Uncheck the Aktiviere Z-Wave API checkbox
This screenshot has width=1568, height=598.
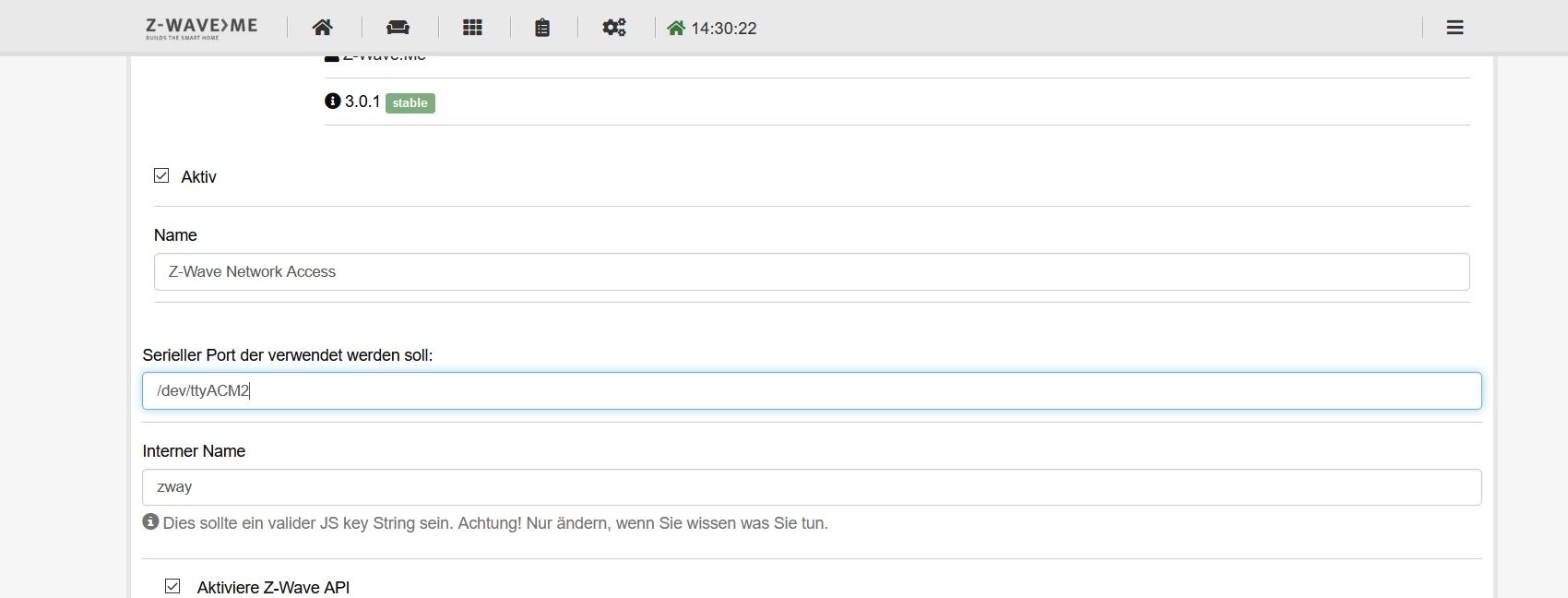pos(172,586)
